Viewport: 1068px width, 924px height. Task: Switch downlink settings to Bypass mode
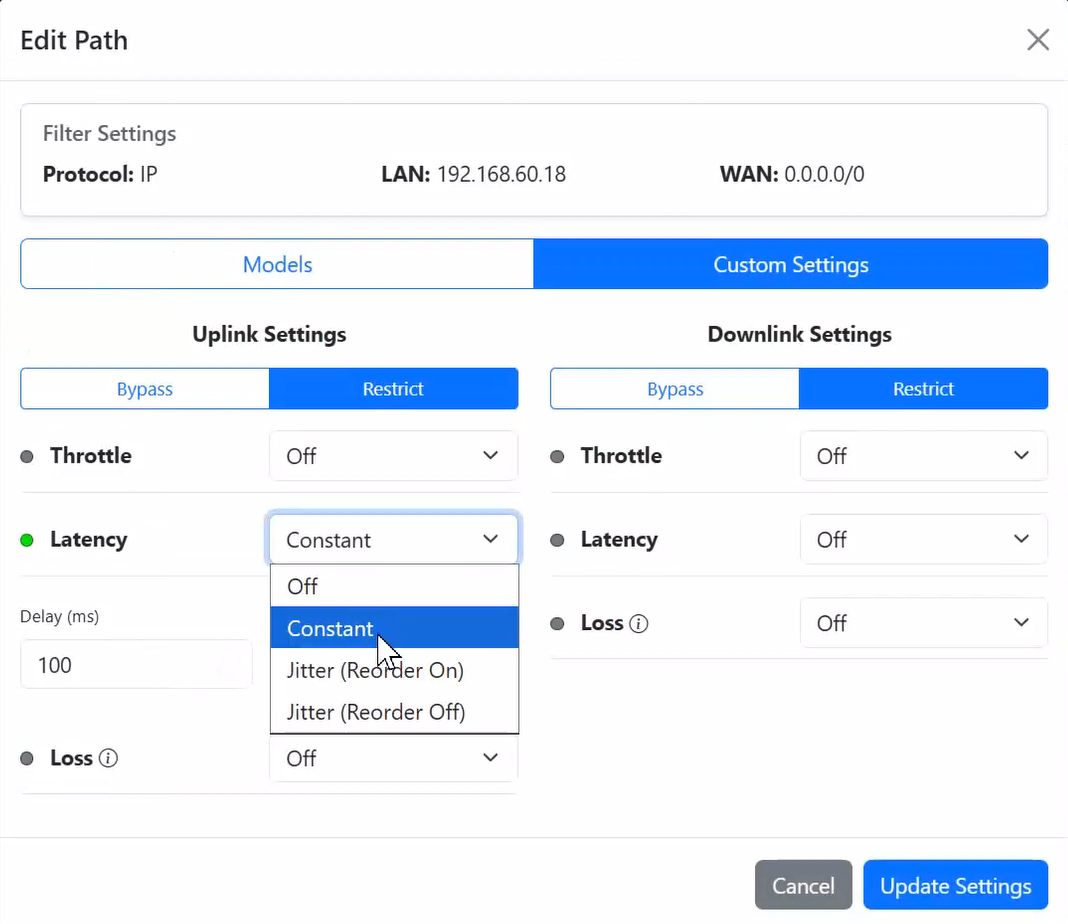tap(674, 389)
